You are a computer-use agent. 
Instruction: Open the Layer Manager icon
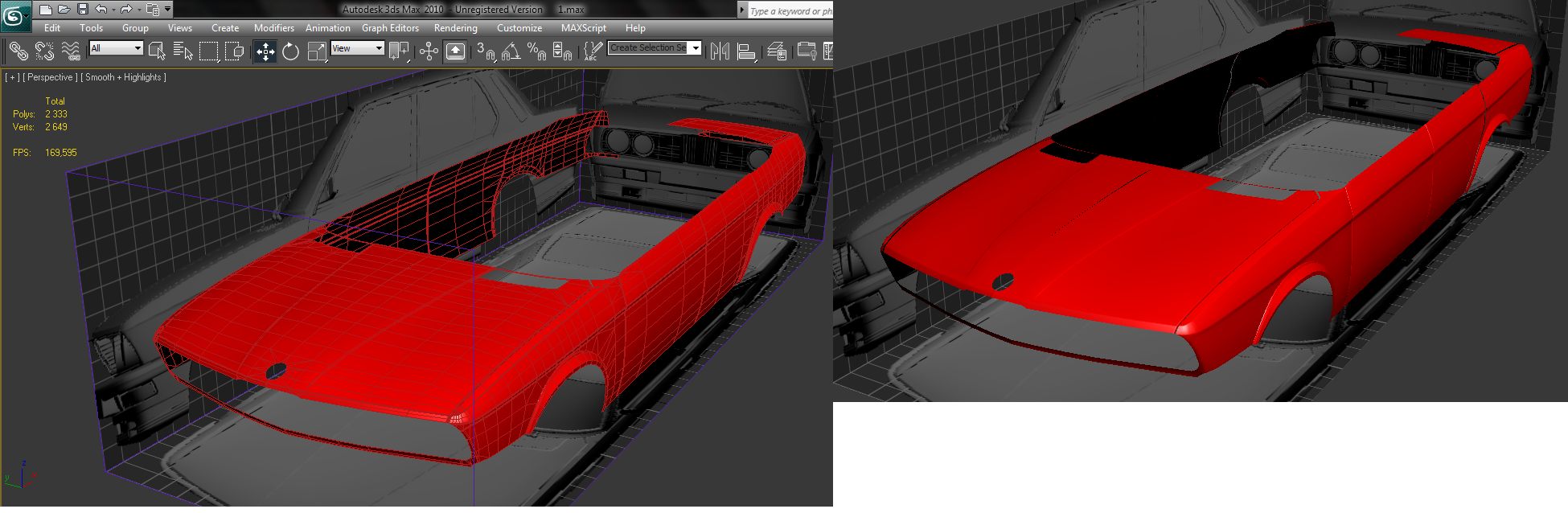coord(776,51)
